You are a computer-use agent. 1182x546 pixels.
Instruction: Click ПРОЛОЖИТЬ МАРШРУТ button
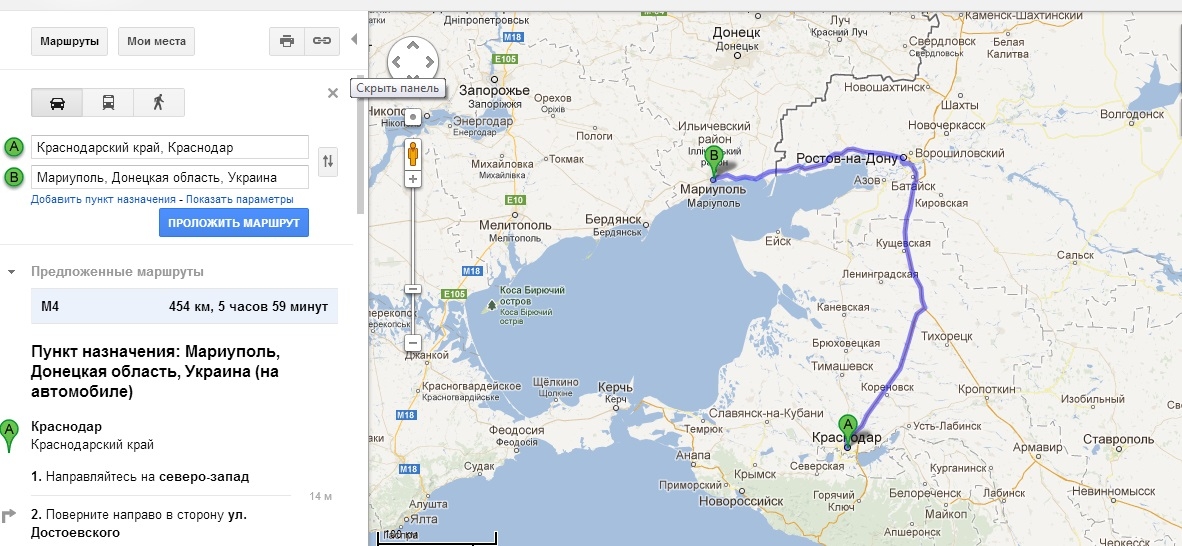click(x=234, y=223)
